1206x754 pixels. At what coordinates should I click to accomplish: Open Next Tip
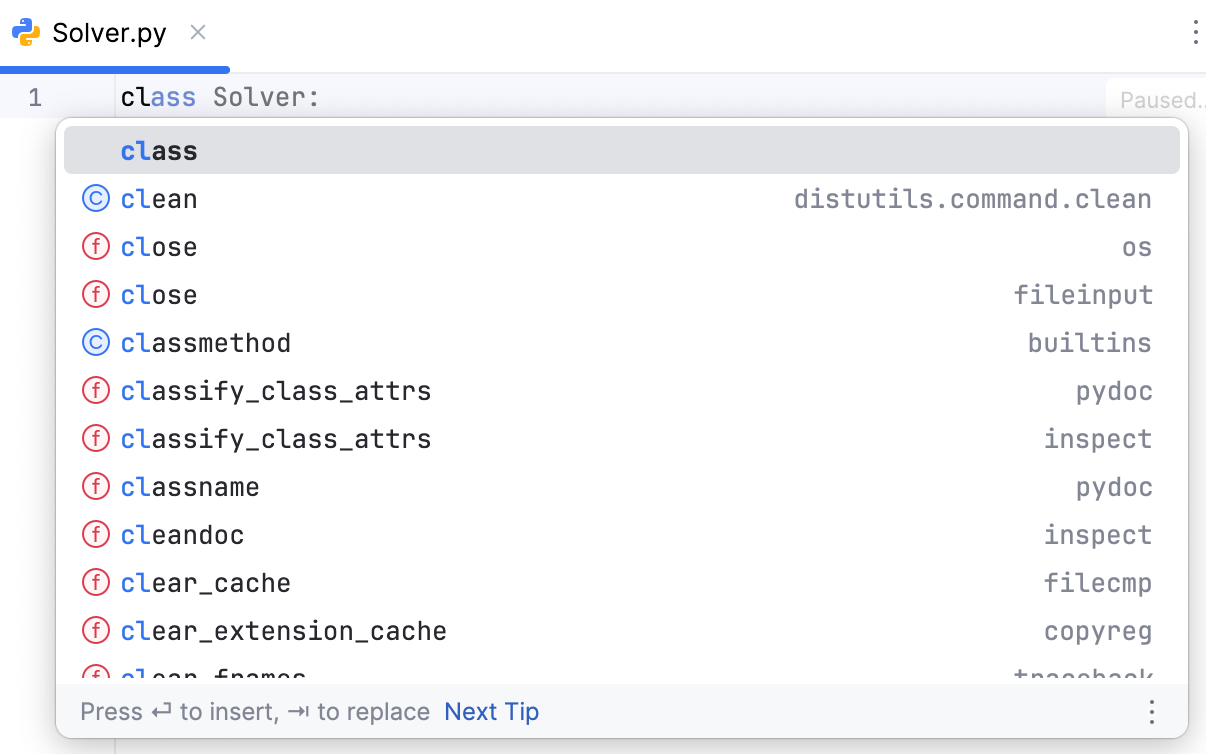point(491,711)
